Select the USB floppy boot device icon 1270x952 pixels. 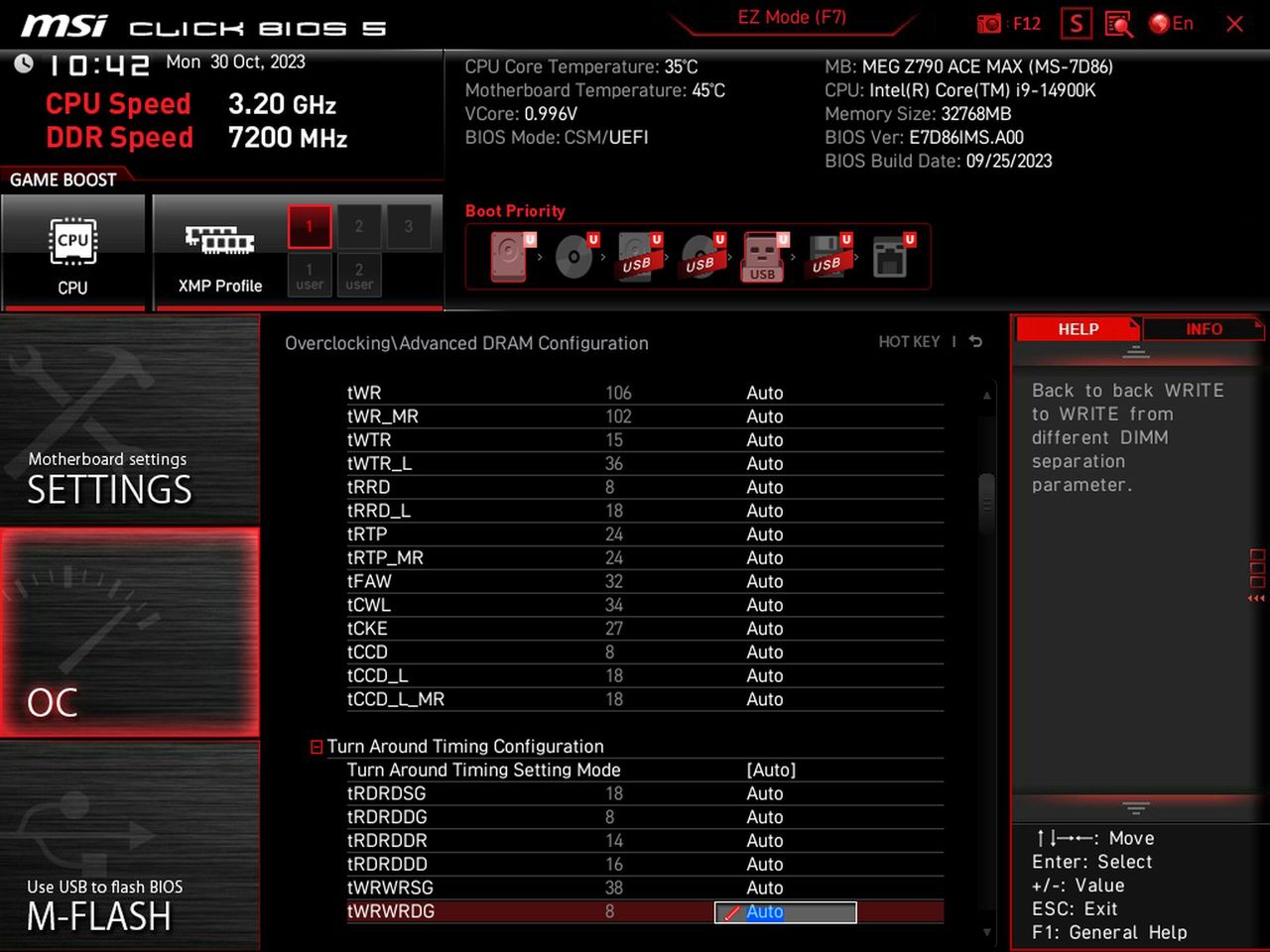click(829, 257)
